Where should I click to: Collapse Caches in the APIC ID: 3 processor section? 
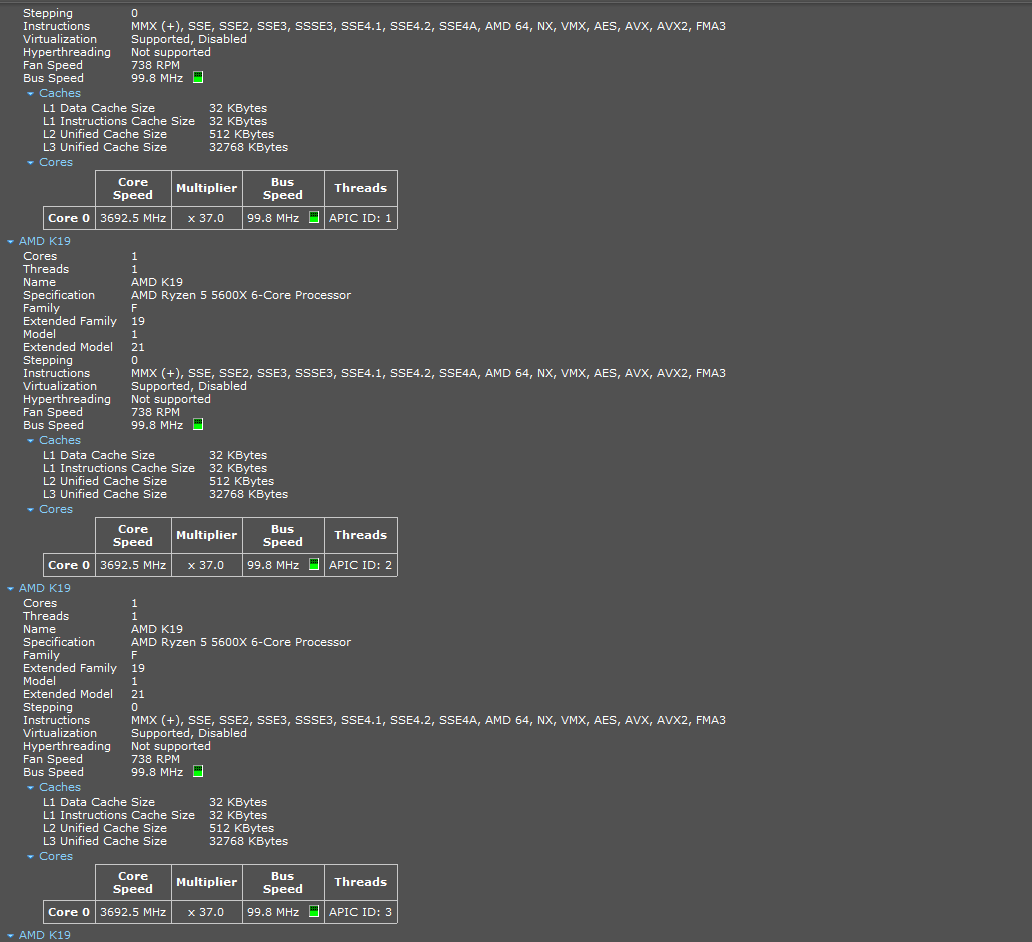click(x=30, y=787)
